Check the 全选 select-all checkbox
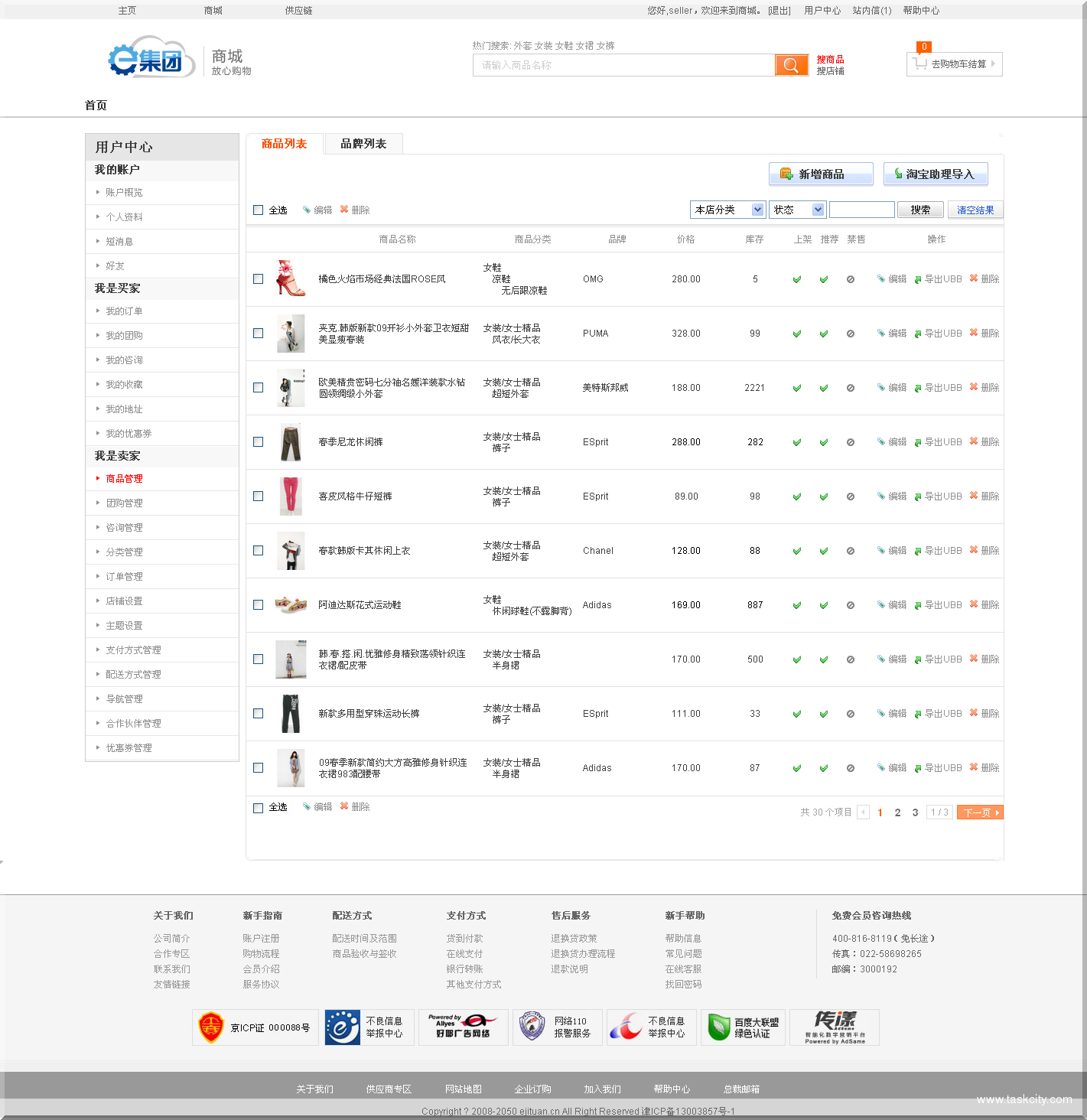Viewport: 1087px width, 1120px height. click(x=258, y=209)
